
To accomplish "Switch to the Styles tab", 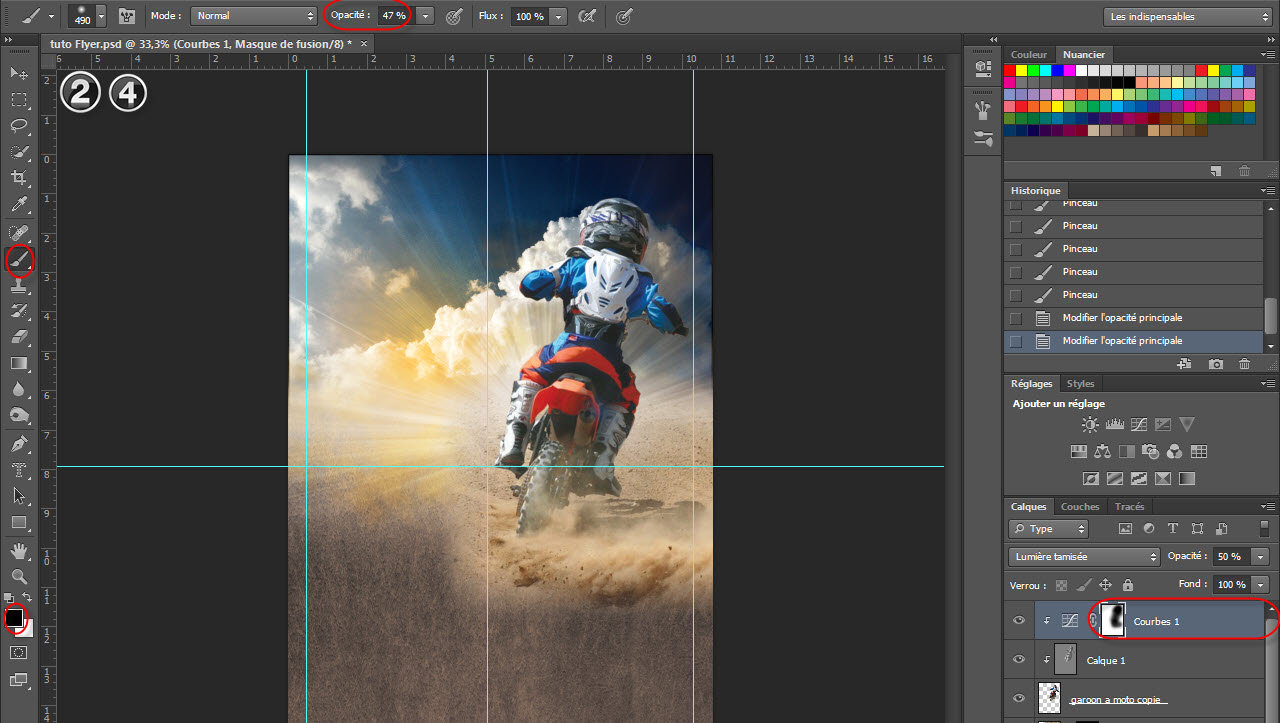I will (1080, 384).
